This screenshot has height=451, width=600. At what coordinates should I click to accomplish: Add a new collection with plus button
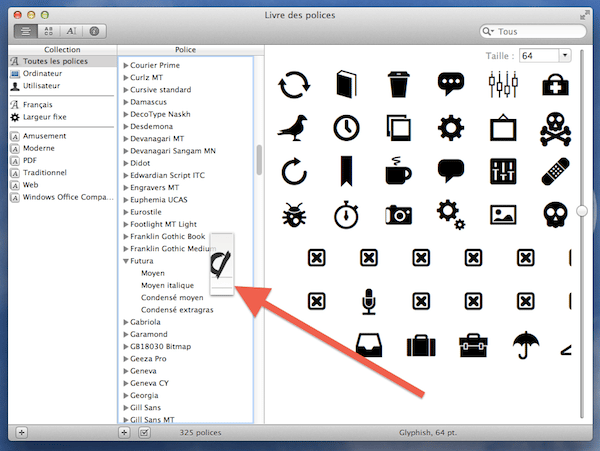[x=22, y=433]
